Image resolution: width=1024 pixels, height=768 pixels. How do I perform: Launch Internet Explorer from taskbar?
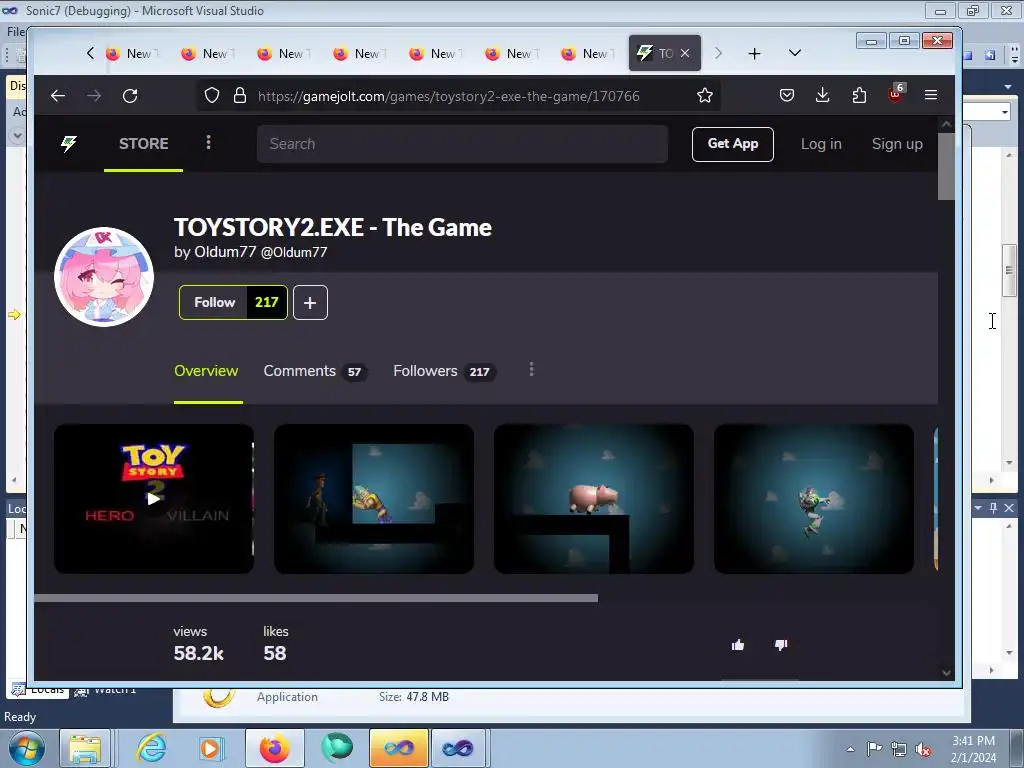click(x=152, y=748)
